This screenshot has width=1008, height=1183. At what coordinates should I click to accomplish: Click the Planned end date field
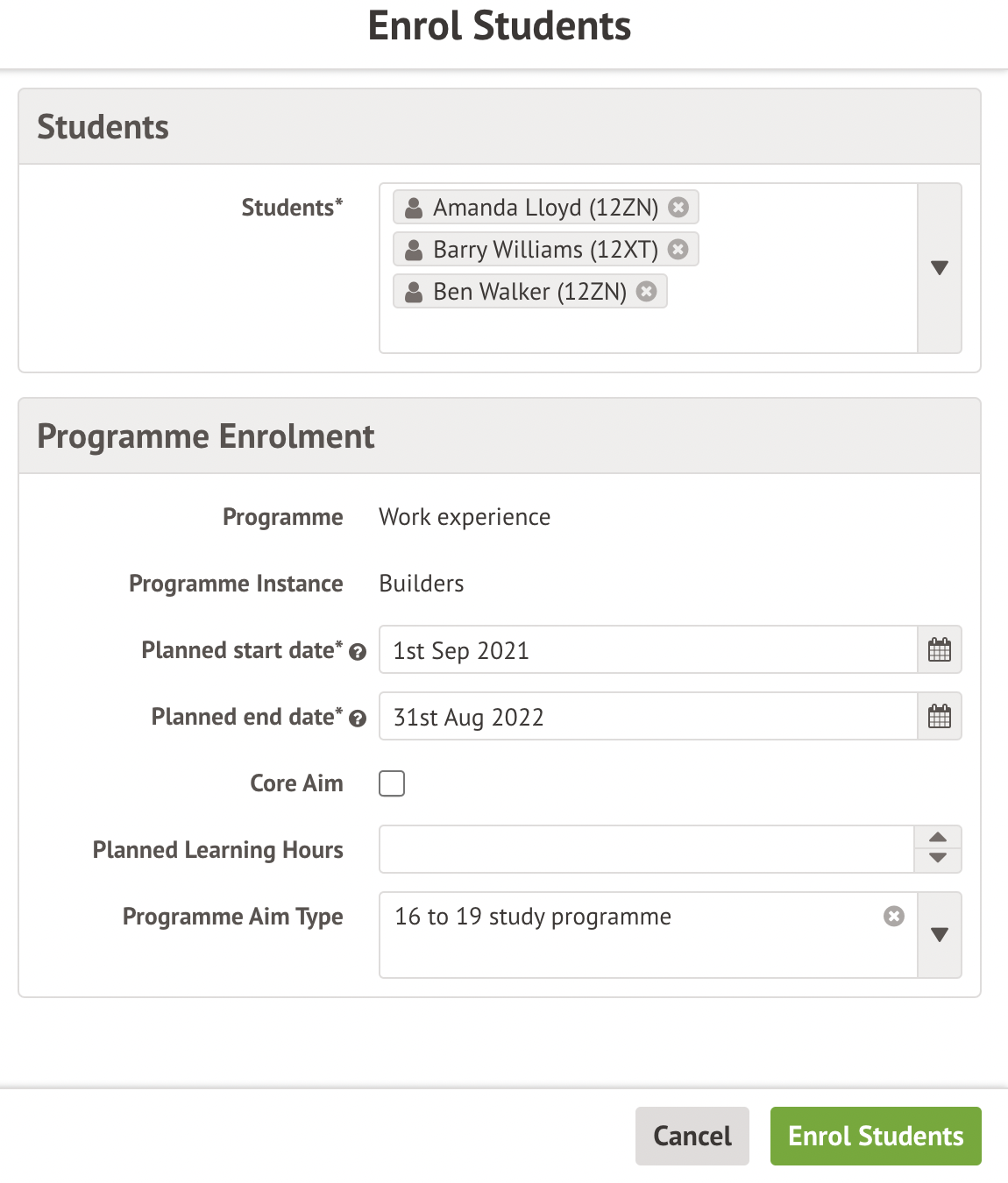click(649, 717)
